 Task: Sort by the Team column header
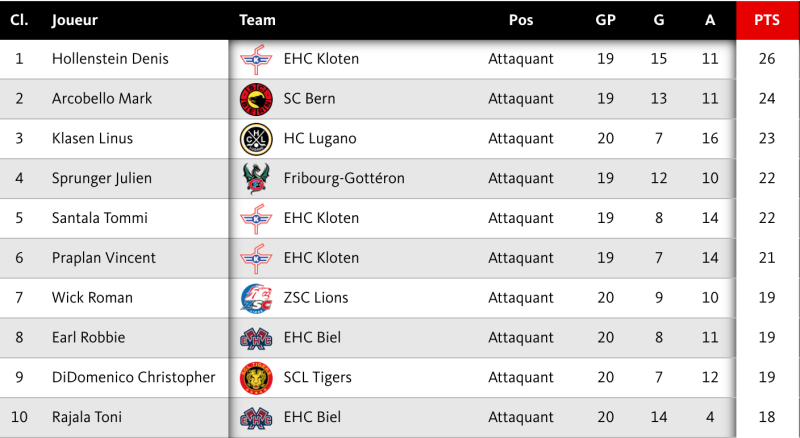coord(257,20)
